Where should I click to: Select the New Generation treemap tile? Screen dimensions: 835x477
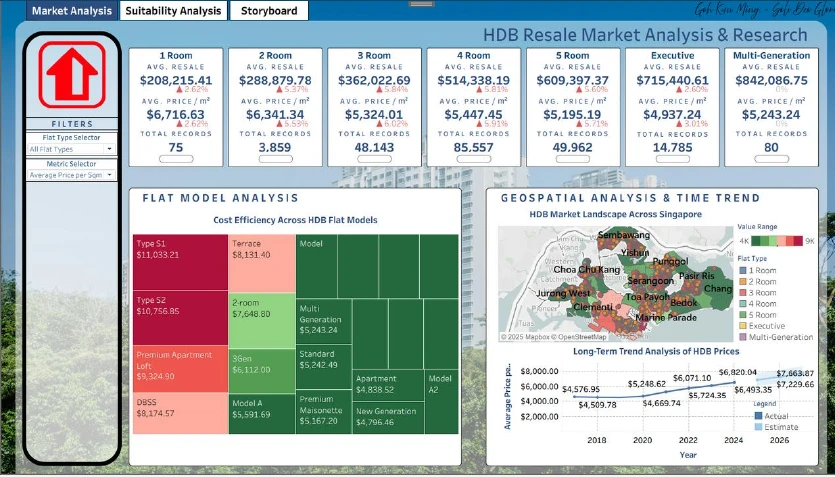click(388, 417)
